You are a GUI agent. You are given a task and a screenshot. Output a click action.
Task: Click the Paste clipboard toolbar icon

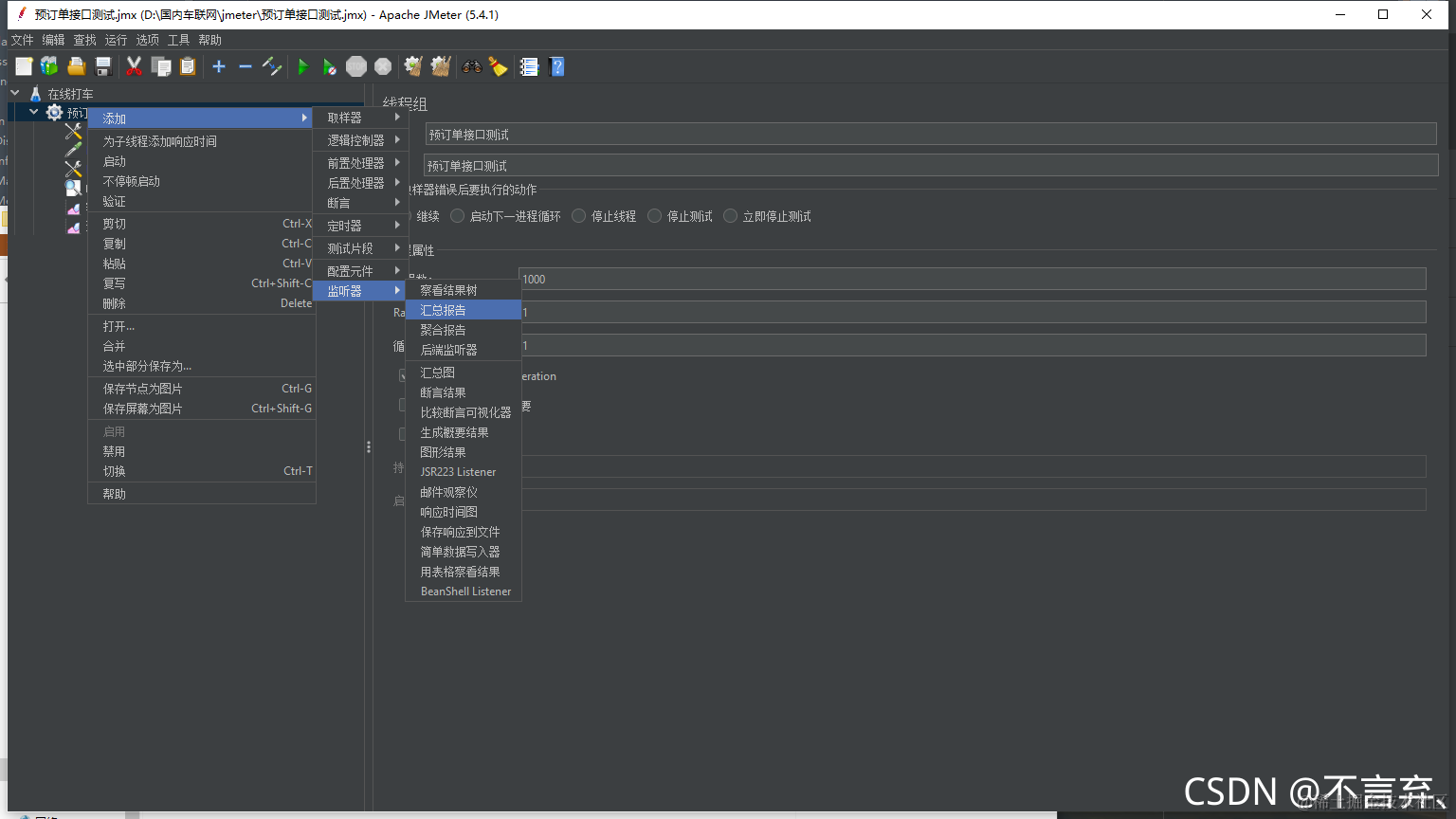(x=188, y=66)
